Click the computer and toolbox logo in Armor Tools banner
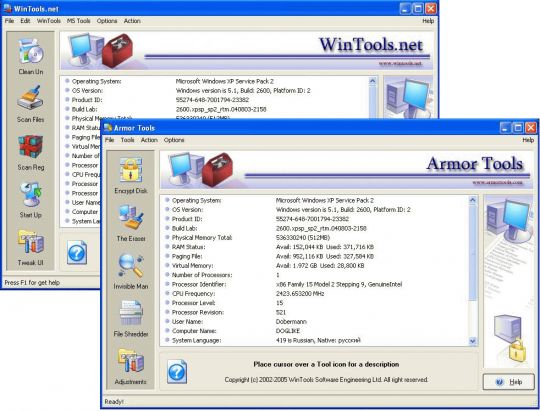Viewport: 540px width, 411px height. pos(201,169)
